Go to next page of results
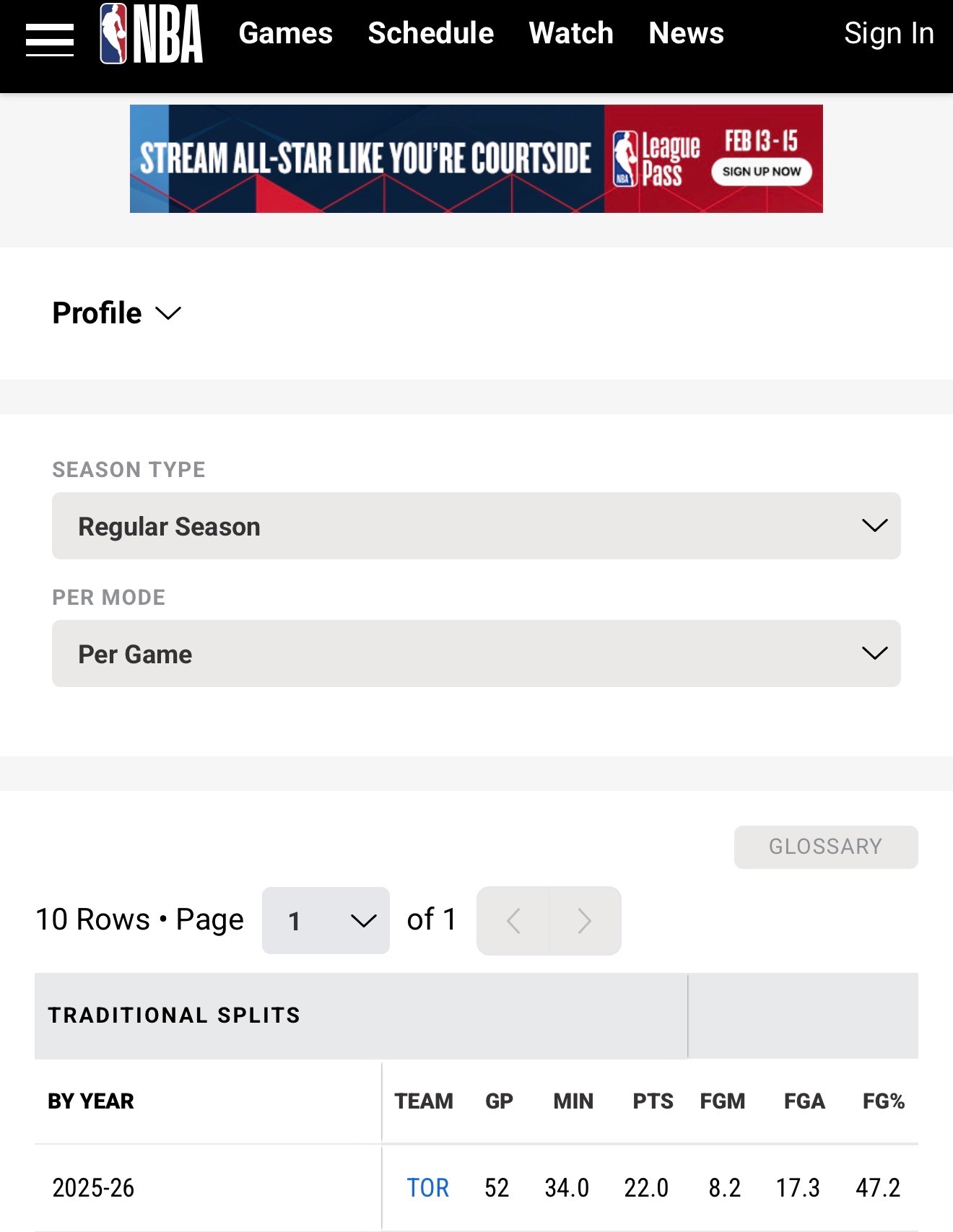 coord(585,921)
